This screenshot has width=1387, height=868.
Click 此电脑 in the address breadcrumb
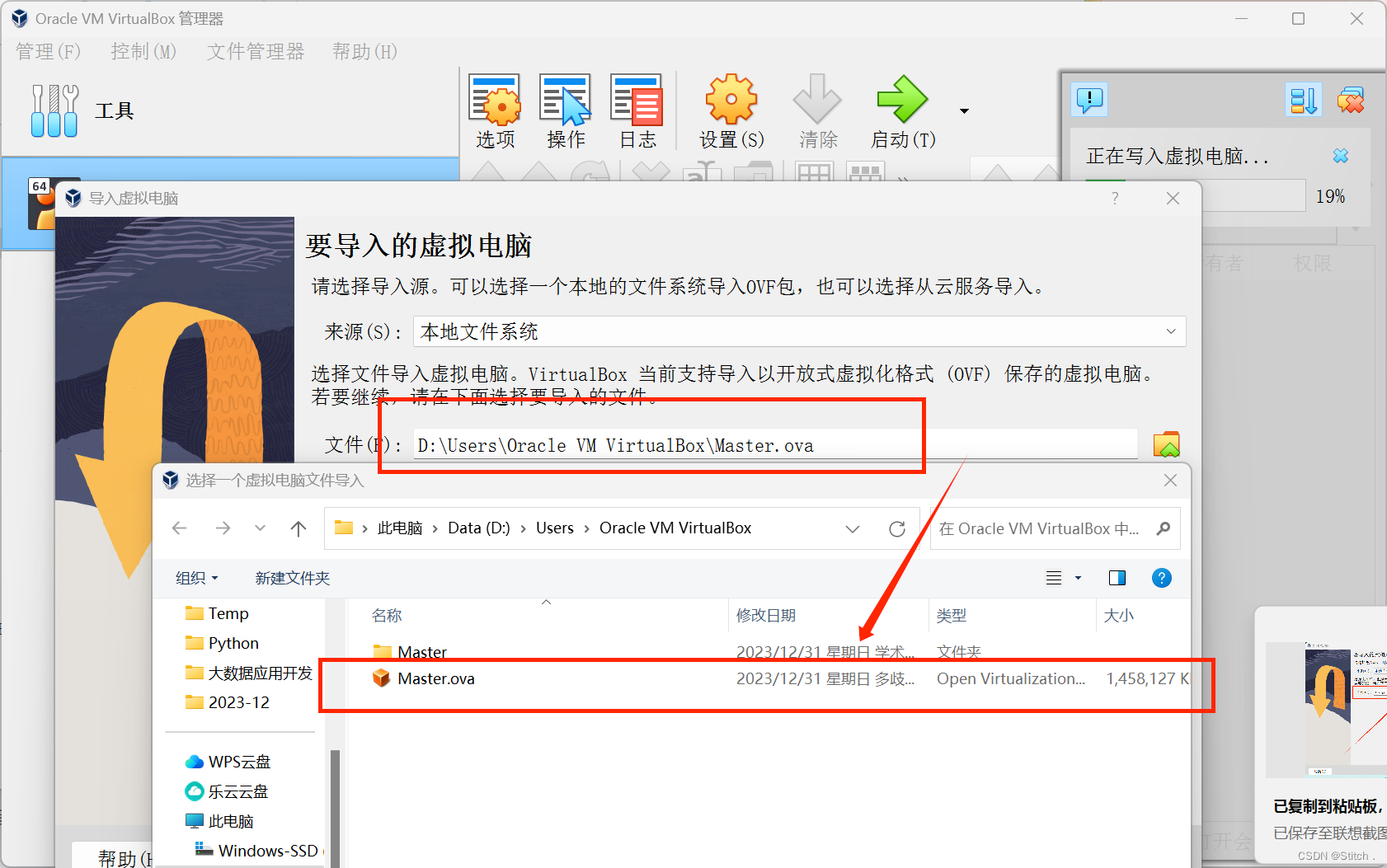click(400, 528)
